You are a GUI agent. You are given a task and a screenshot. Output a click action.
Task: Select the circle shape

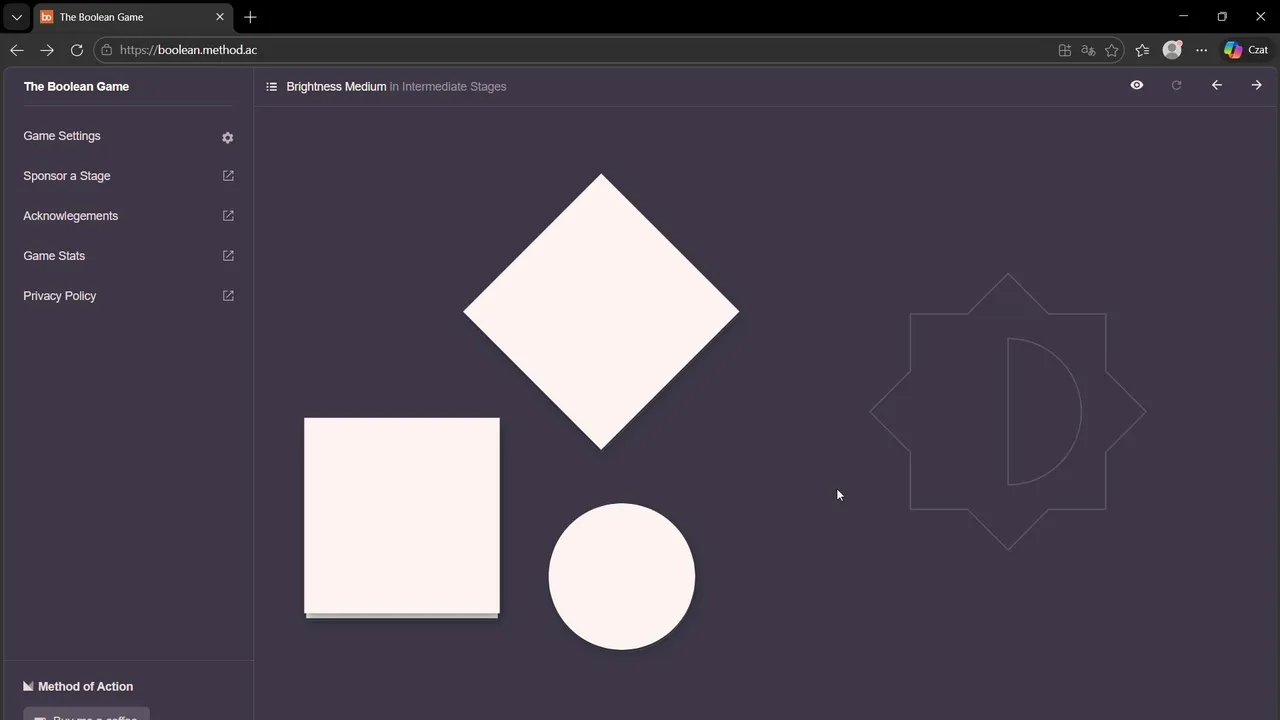622,577
